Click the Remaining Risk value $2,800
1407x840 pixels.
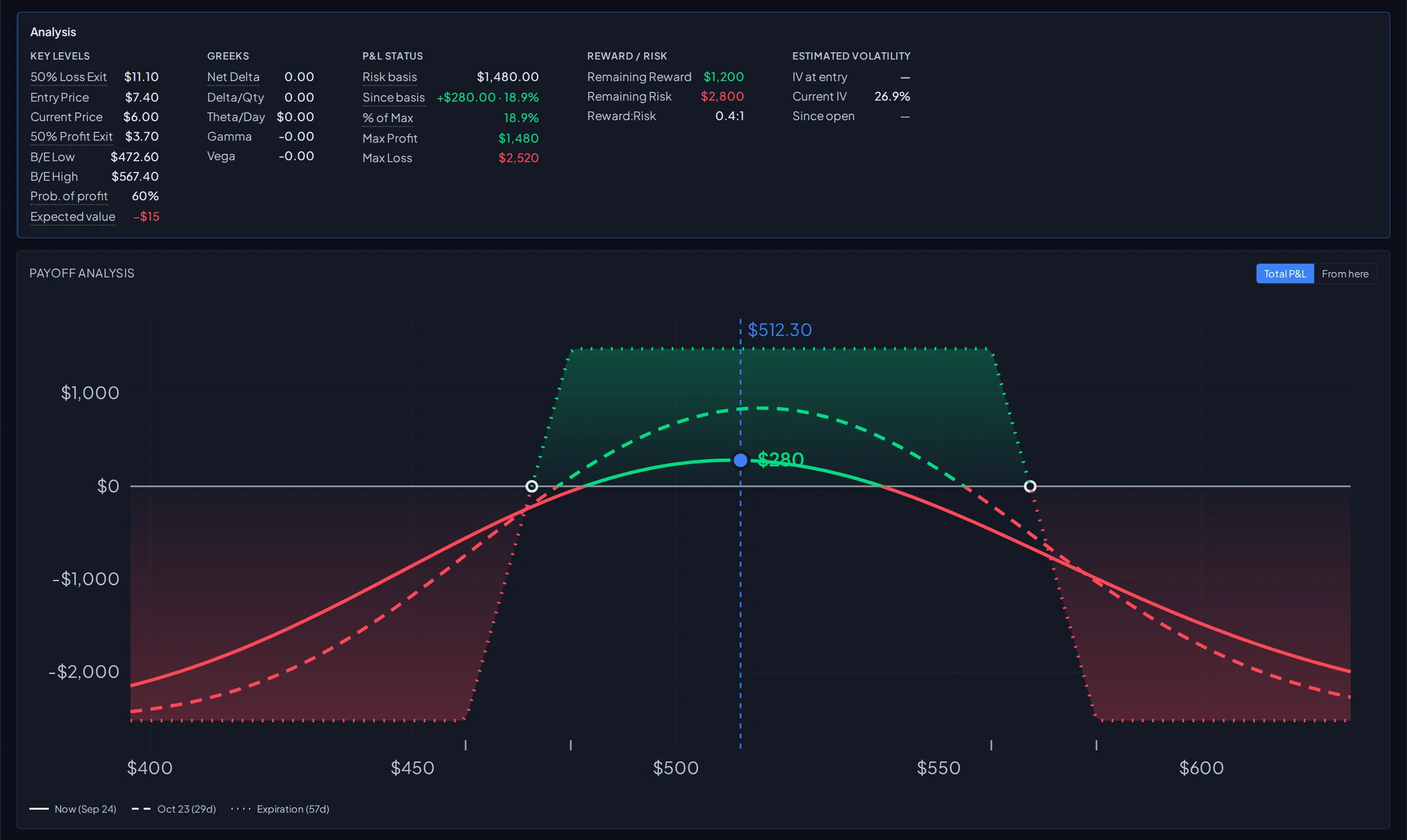(722, 96)
